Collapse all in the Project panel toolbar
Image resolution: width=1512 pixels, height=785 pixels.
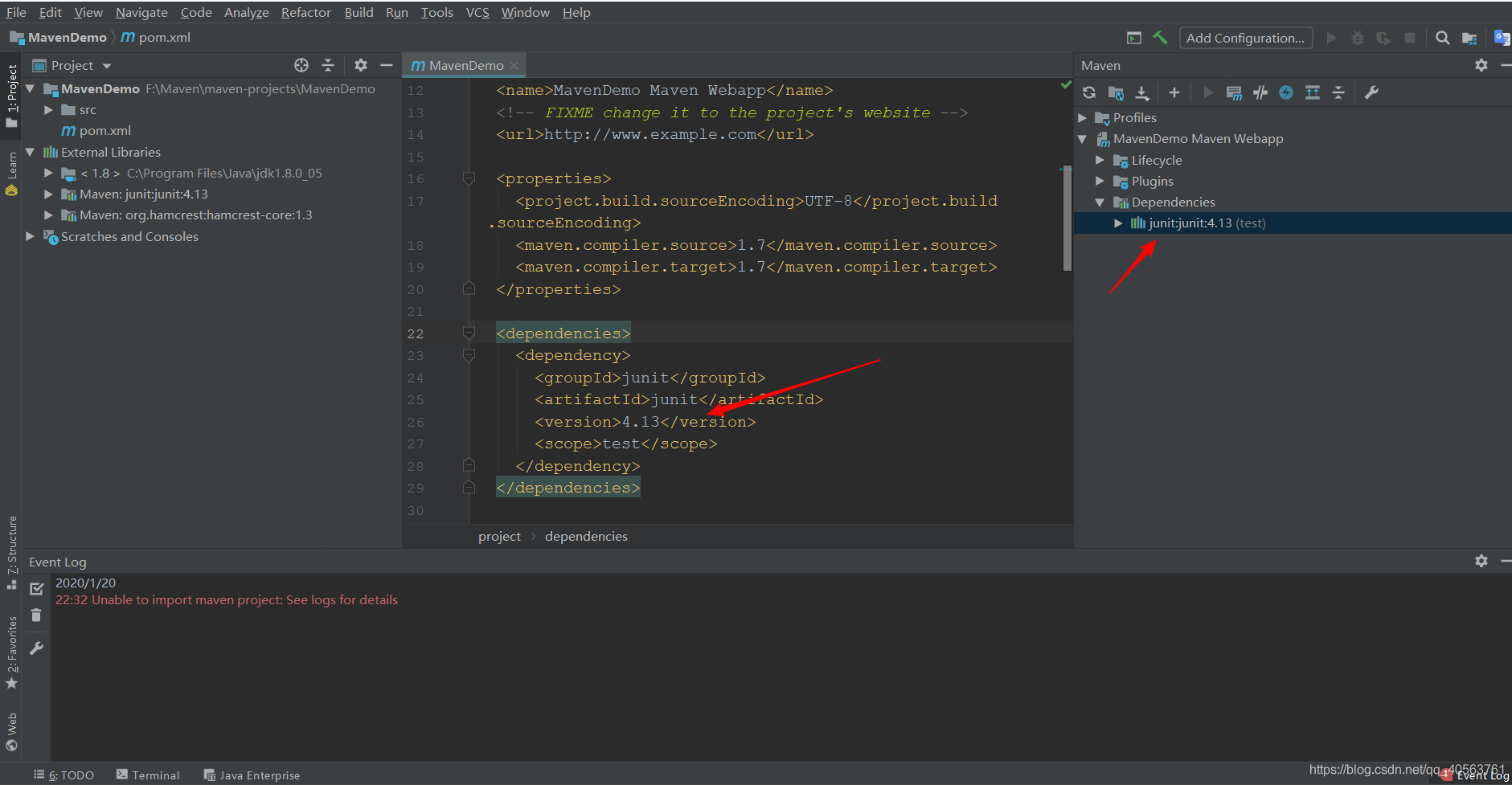328,65
